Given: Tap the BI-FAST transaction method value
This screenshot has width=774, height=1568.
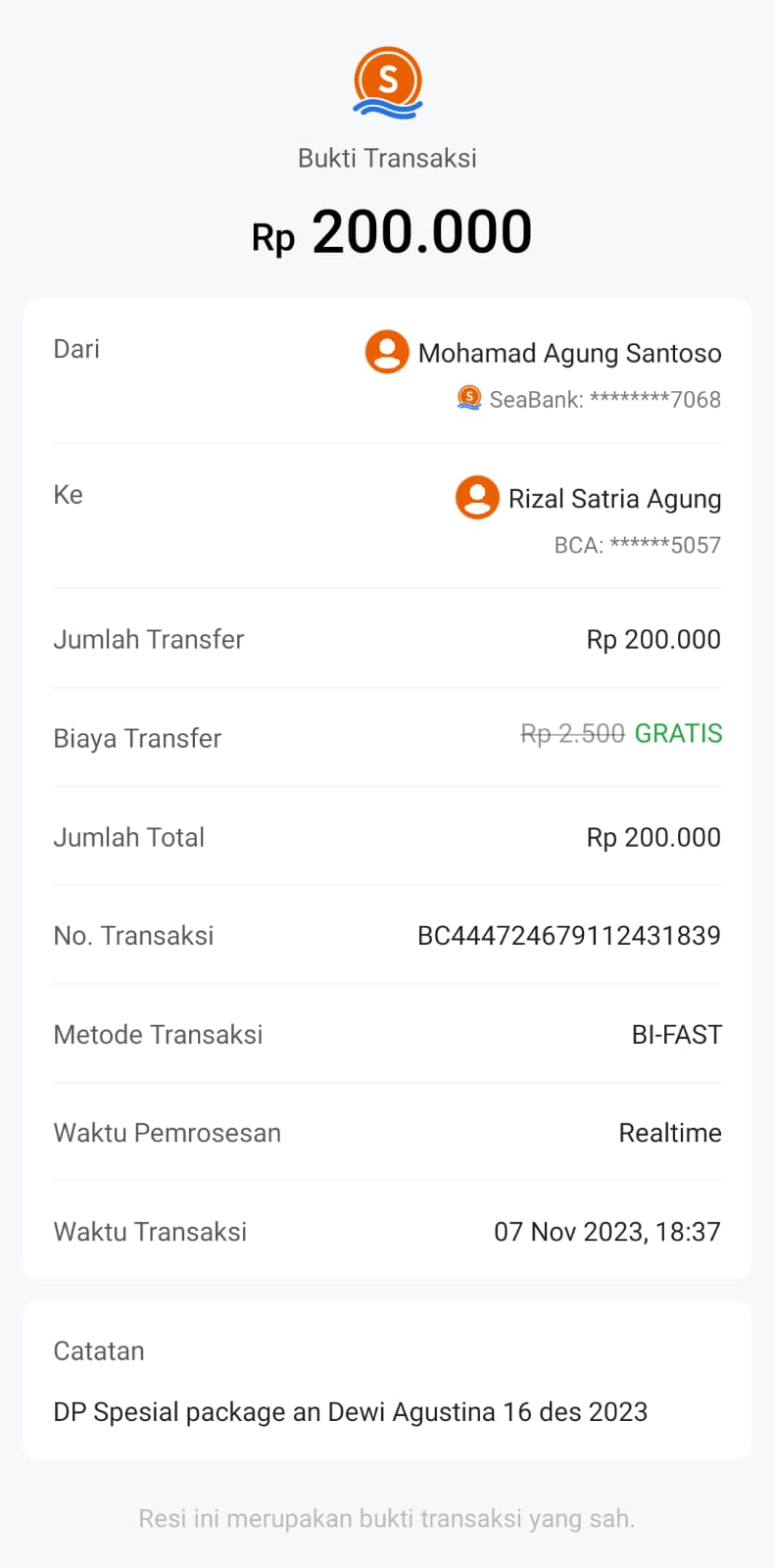Looking at the screenshot, I should tap(676, 1034).
